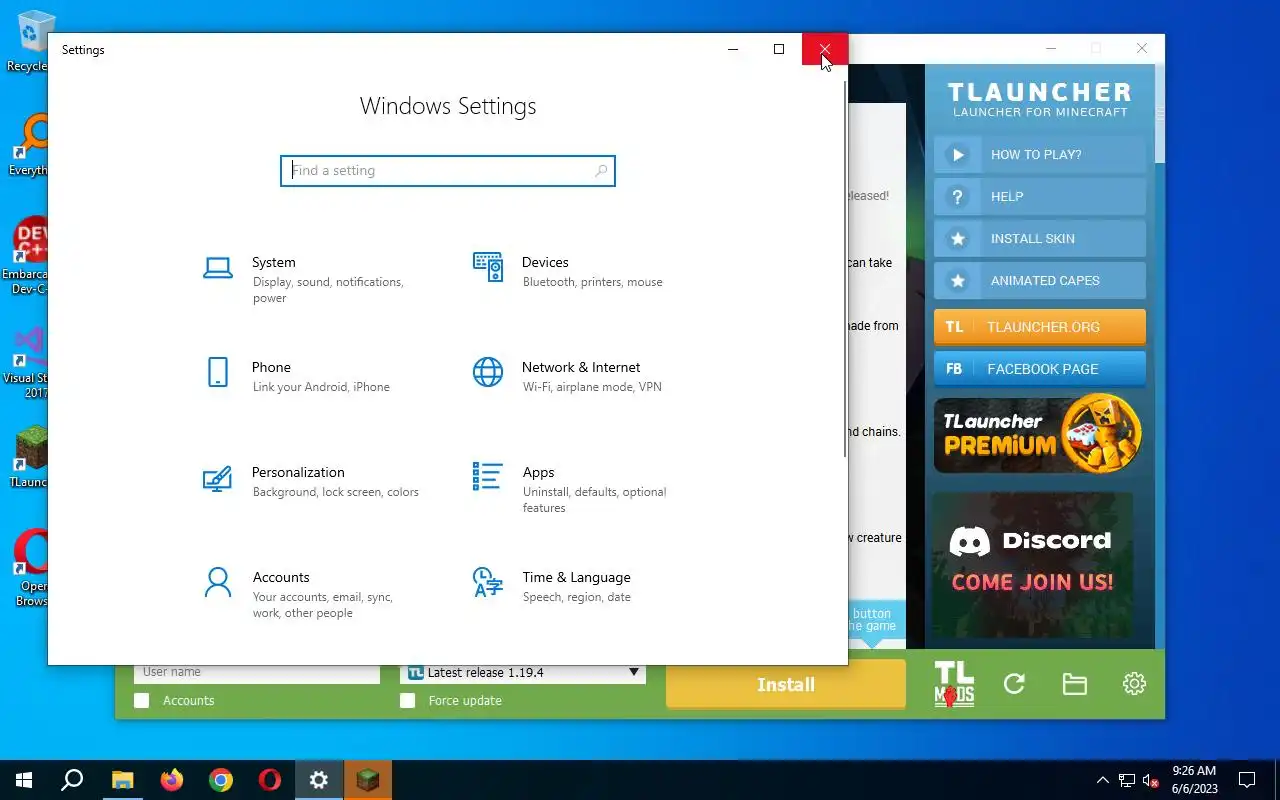Screen dimensions: 1280x800
Task: Open Accounts person icon
Action: click(x=218, y=582)
